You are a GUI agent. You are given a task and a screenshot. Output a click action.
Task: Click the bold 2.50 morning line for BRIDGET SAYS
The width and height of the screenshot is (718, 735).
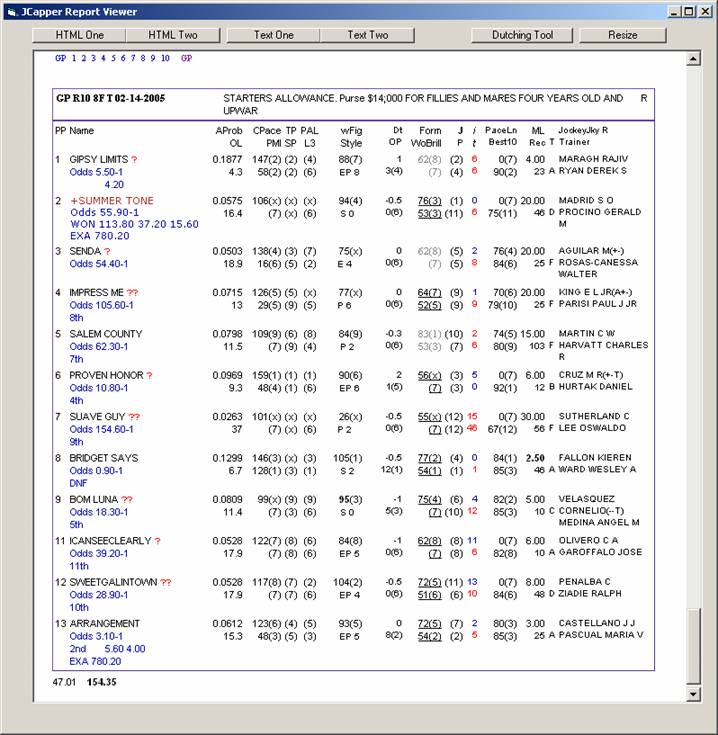pos(535,458)
